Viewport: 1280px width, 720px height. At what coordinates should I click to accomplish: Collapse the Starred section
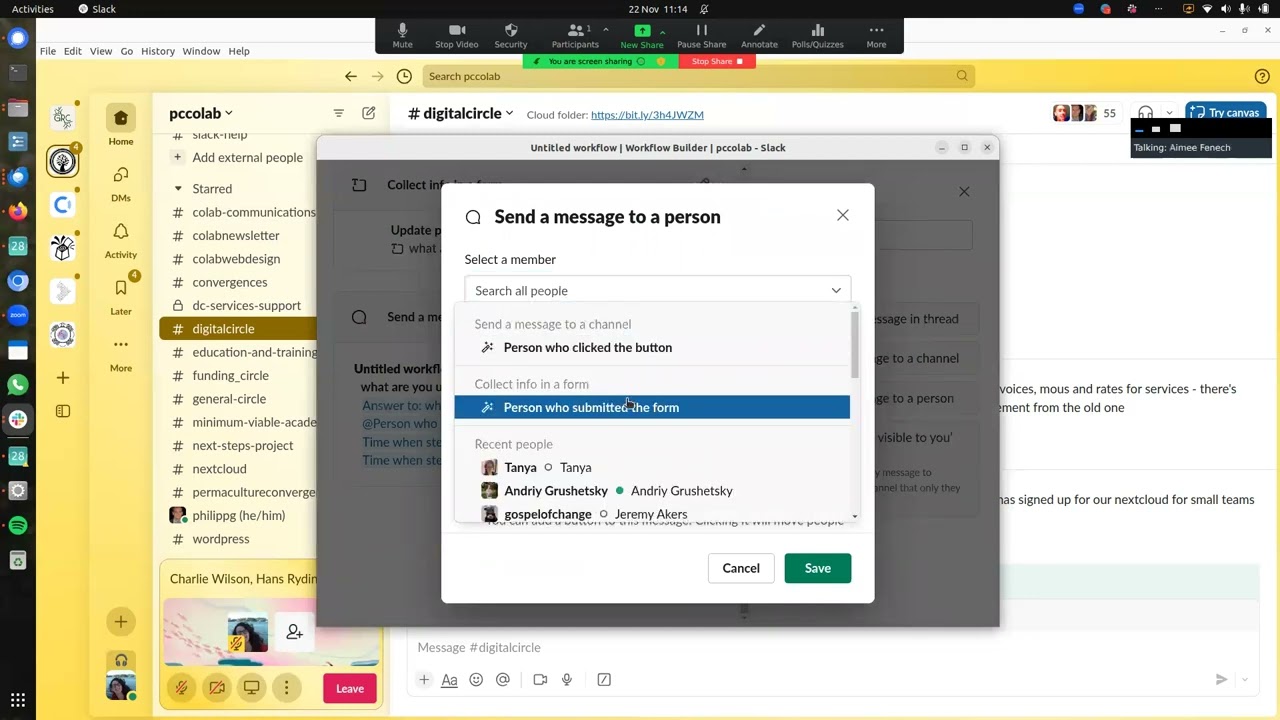point(178,188)
